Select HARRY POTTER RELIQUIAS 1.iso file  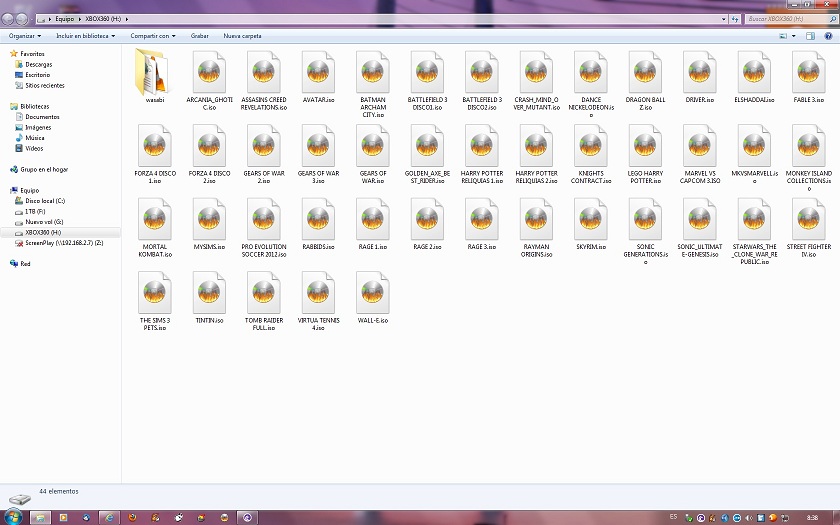click(x=482, y=154)
